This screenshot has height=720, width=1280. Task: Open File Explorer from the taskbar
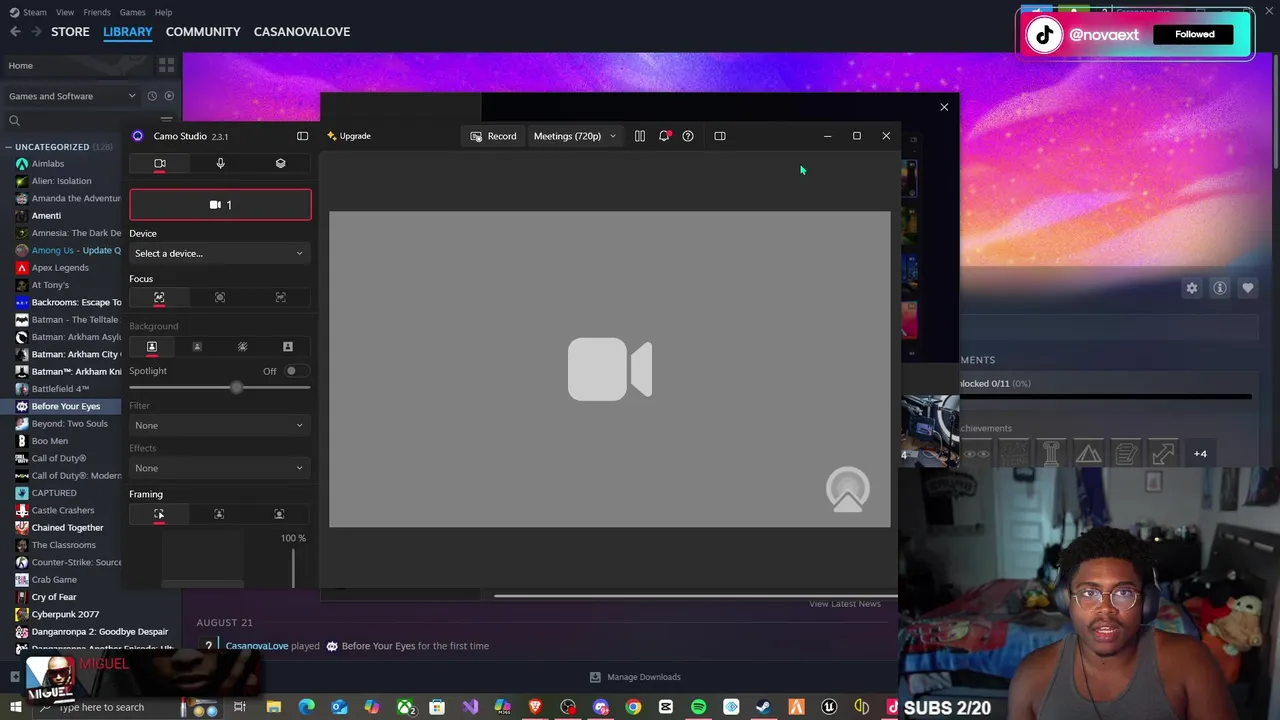pos(273,707)
